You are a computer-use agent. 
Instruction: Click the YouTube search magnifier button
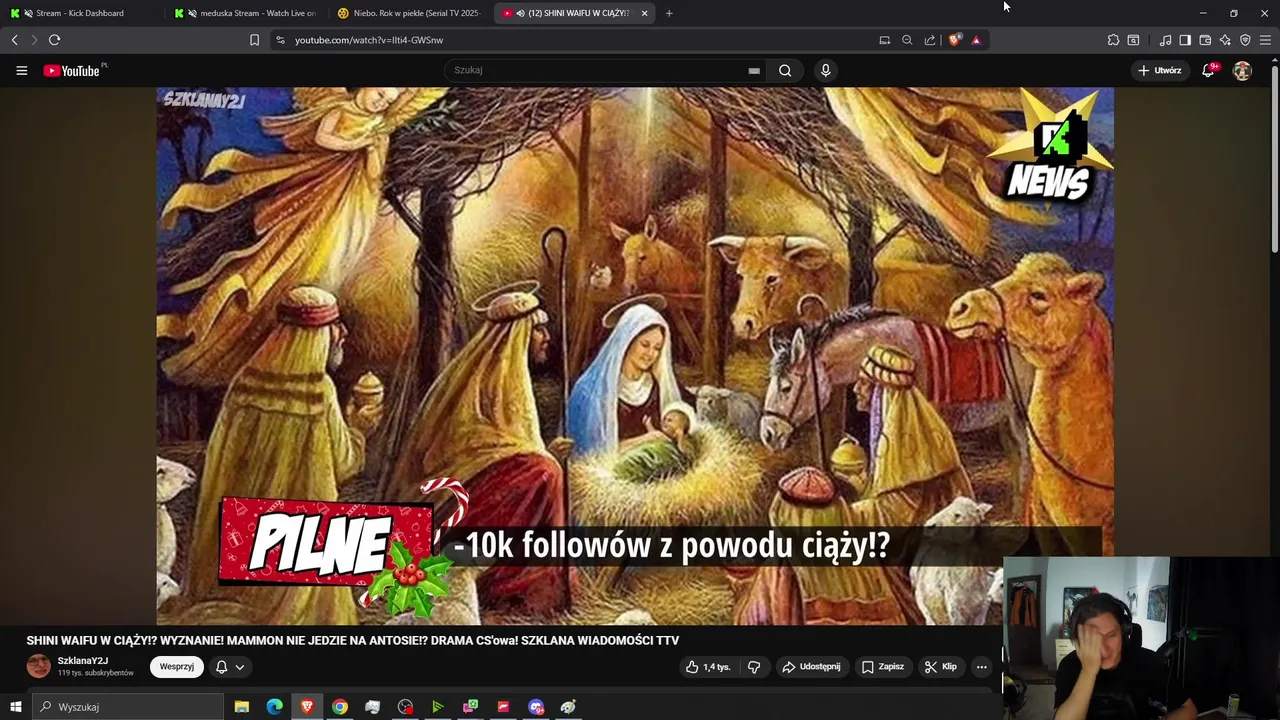pyautogui.click(x=785, y=70)
